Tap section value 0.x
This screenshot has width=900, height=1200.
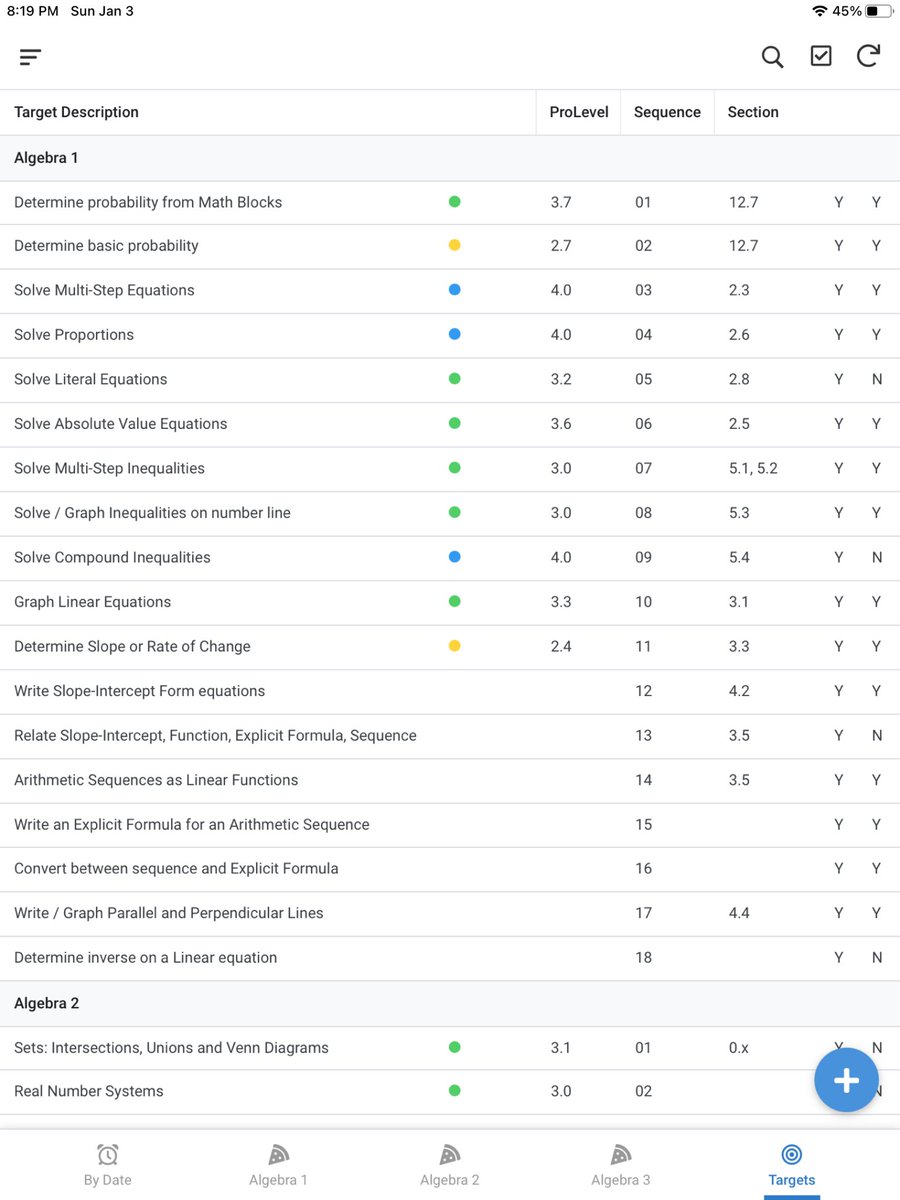click(739, 1048)
